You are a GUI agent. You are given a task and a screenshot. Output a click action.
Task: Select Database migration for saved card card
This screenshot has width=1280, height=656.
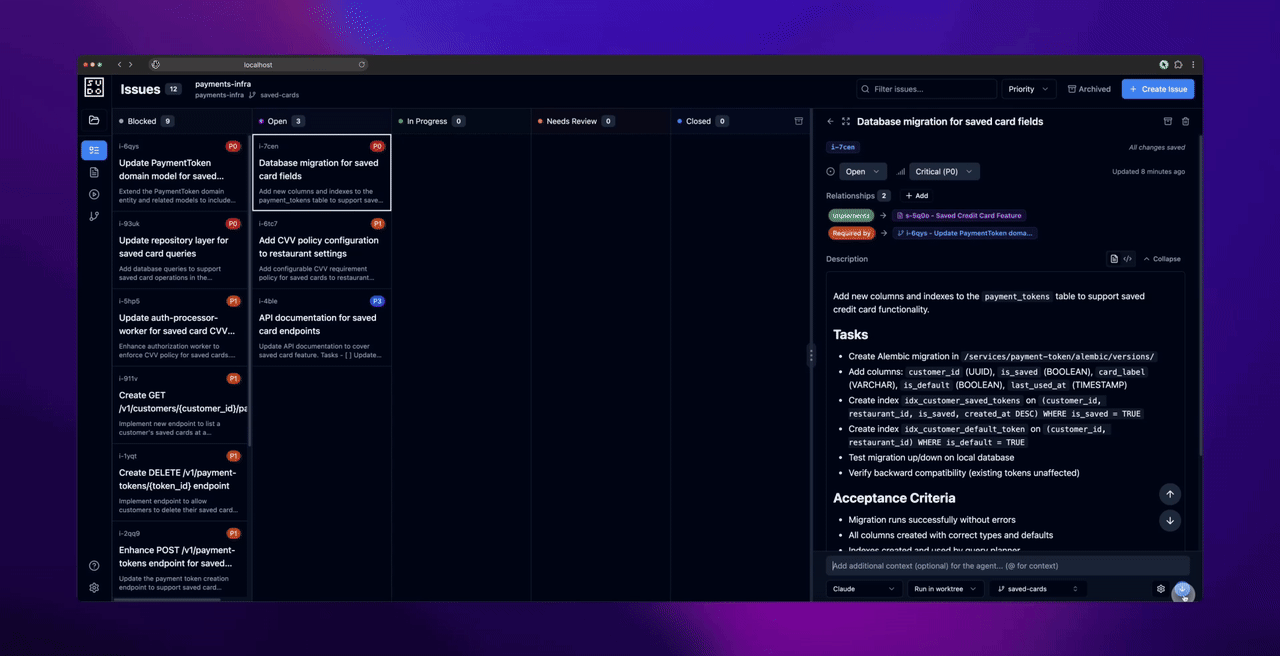coord(321,172)
